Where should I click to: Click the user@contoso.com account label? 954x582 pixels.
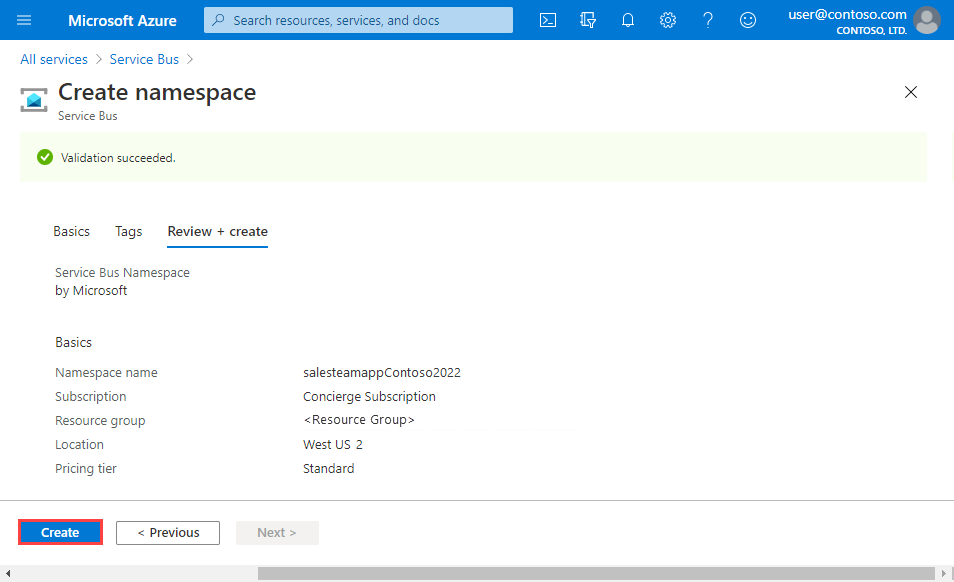click(847, 15)
